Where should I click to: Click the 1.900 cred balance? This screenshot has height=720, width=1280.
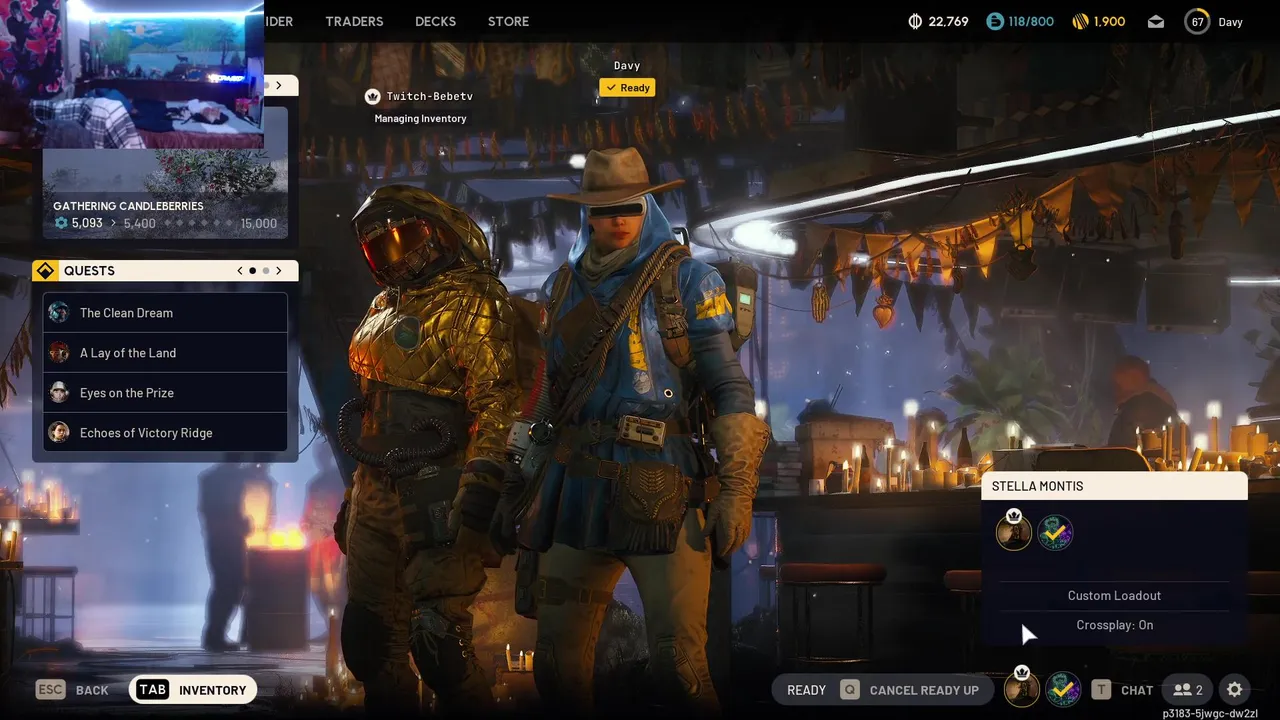click(1109, 21)
